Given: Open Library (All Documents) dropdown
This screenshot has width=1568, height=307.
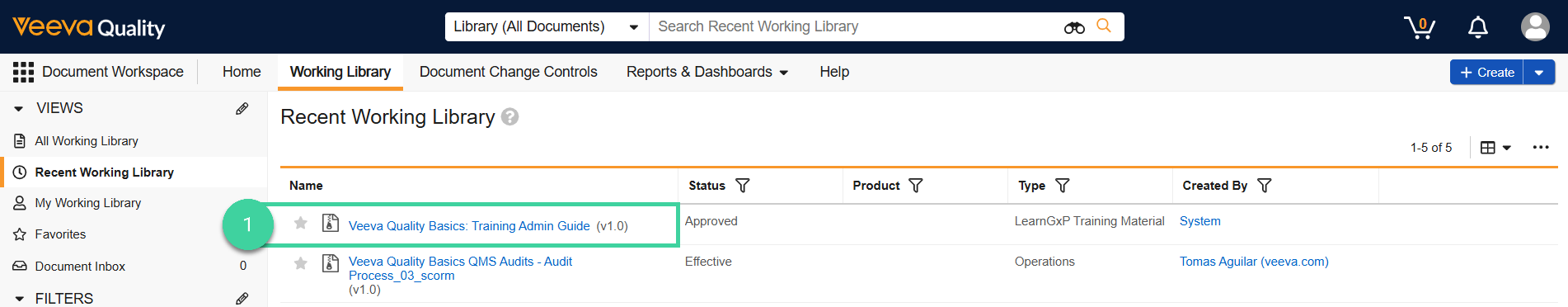Looking at the screenshot, I should [x=547, y=26].
